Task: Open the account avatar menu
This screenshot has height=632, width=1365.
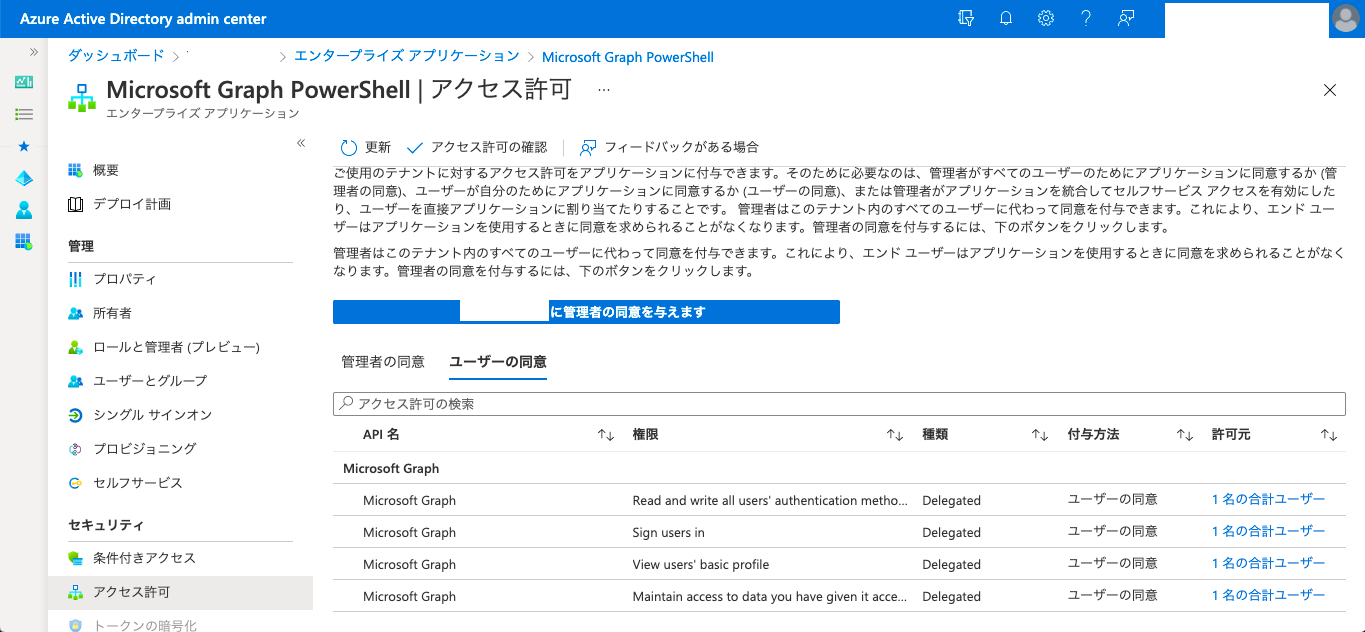Action: 1344,18
